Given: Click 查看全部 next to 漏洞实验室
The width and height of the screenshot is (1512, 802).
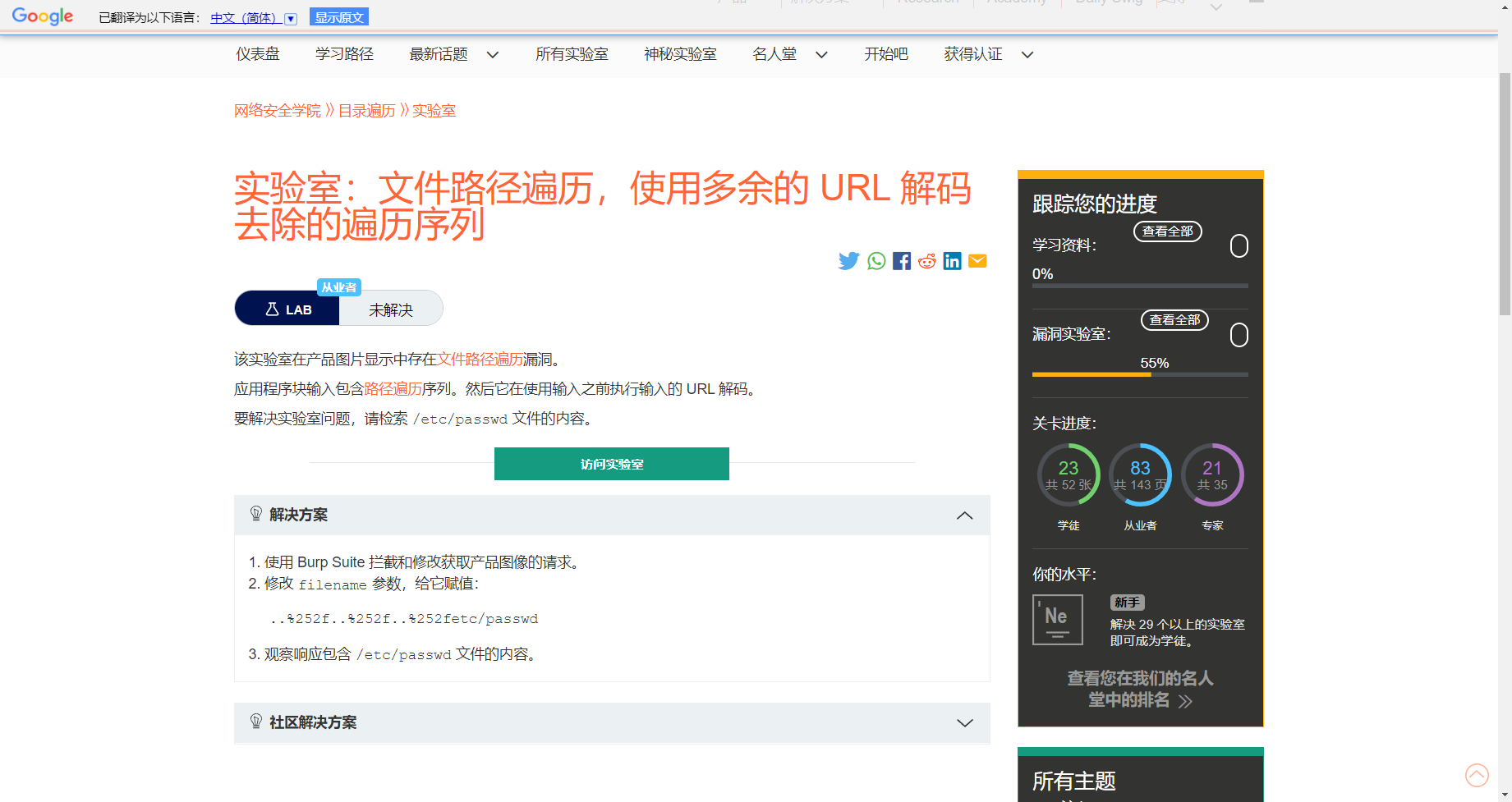Looking at the screenshot, I should point(1174,320).
